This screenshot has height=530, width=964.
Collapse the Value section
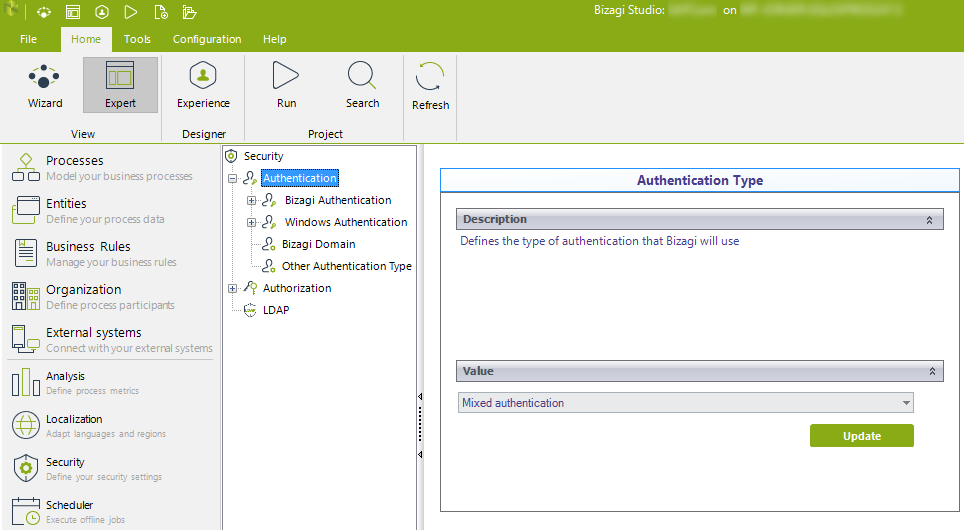[932, 371]
